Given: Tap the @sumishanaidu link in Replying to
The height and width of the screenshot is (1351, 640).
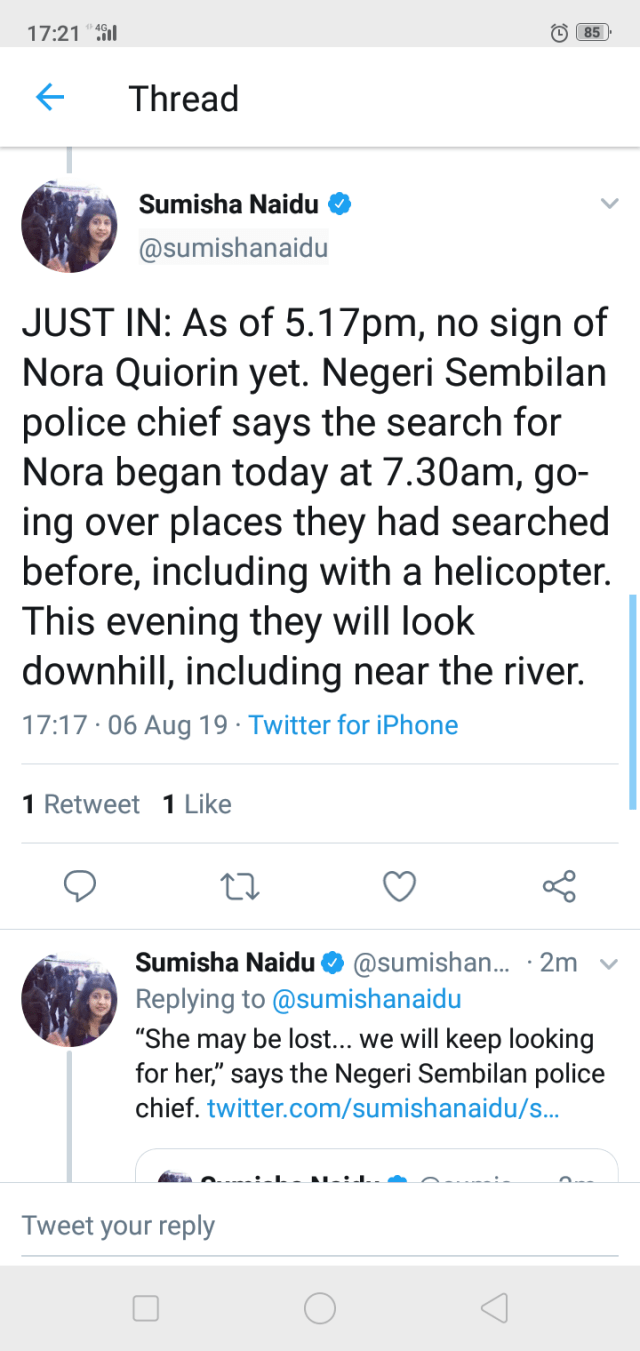Looking at the screenshot, I should coord(366,998).
